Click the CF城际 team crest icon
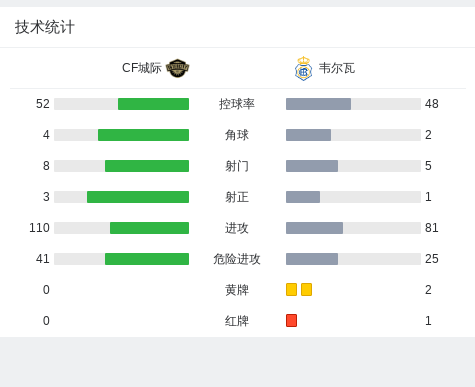475x387 pixels. (178, 68)
